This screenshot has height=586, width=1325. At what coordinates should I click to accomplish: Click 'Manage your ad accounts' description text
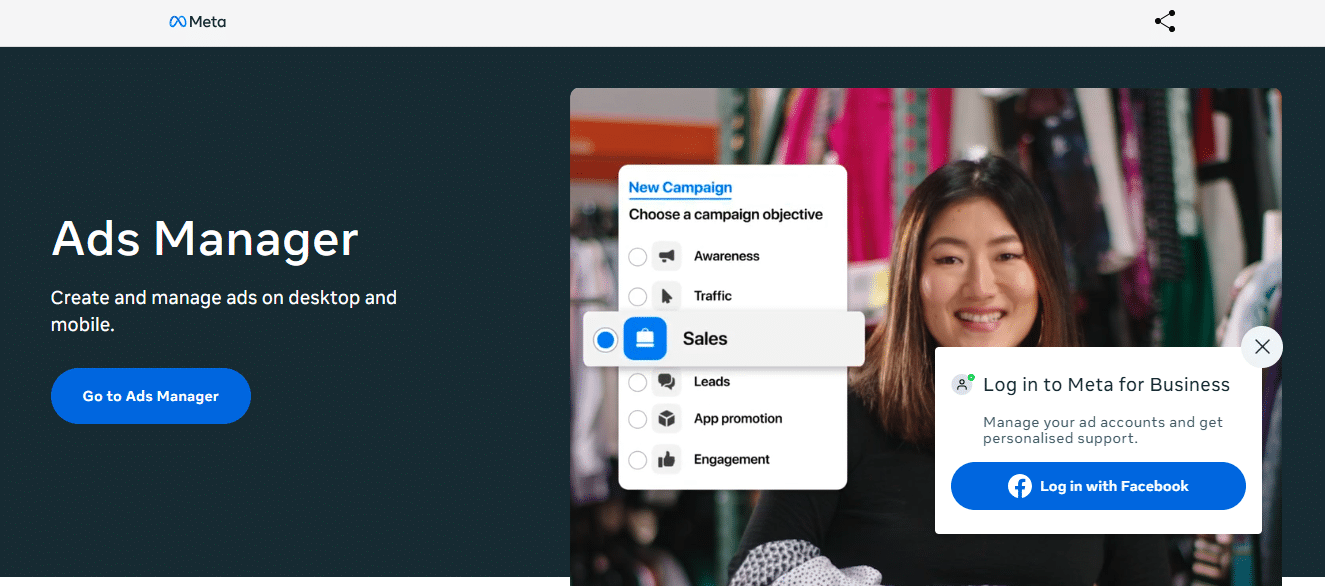point(1103,430)
